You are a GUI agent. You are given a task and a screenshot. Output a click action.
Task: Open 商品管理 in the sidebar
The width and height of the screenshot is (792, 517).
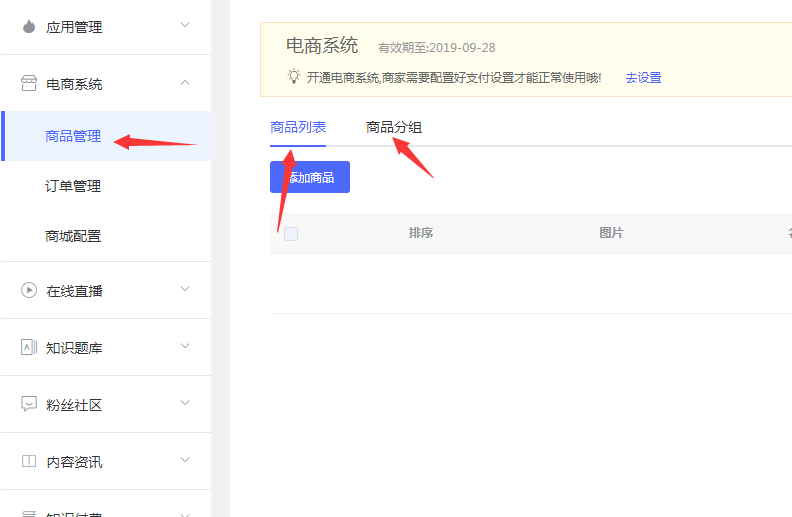pyautogui.click(x=106, y=136)
